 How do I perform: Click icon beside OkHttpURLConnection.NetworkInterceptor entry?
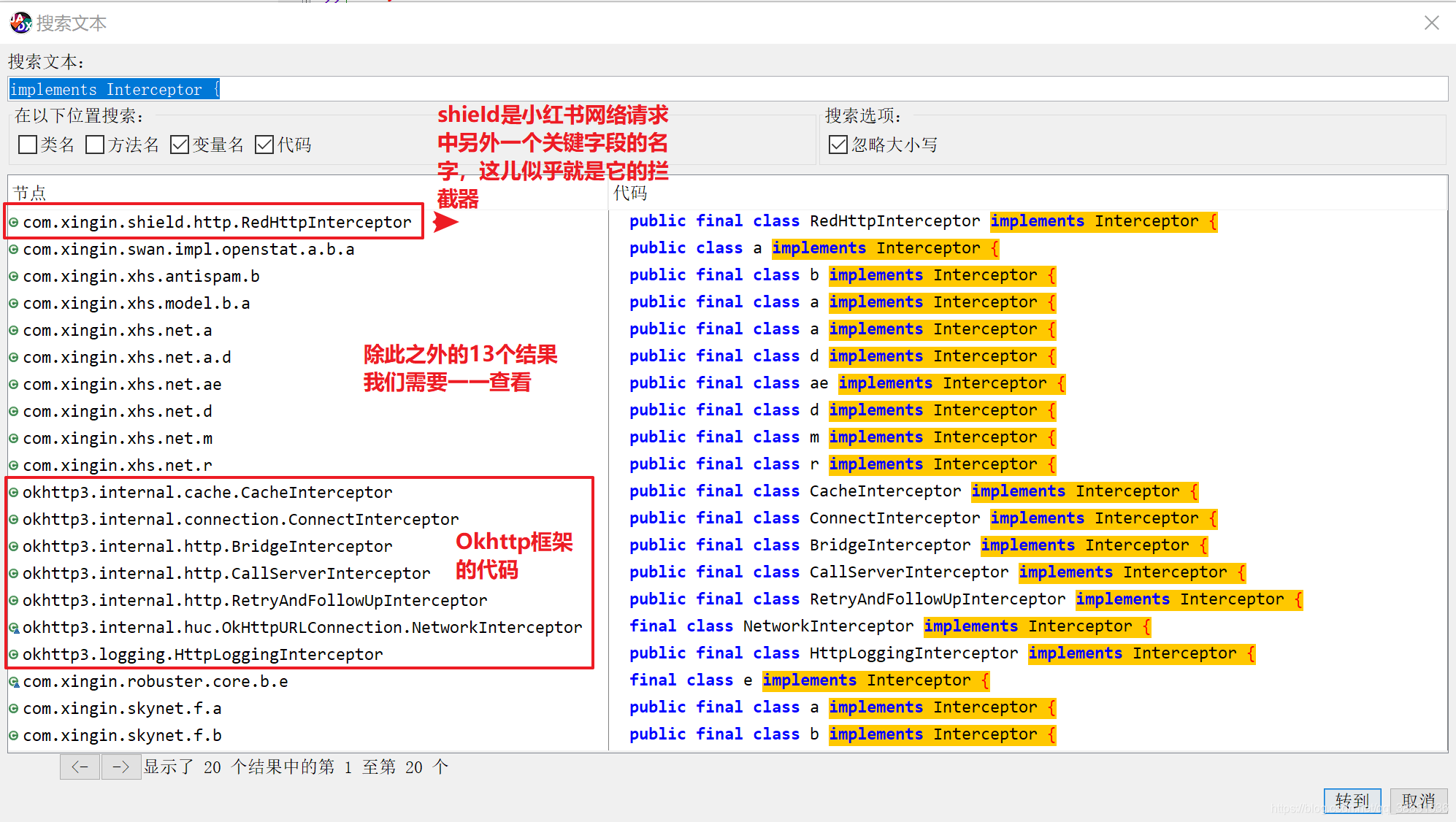pyautogui.click(x=14, y=628)
